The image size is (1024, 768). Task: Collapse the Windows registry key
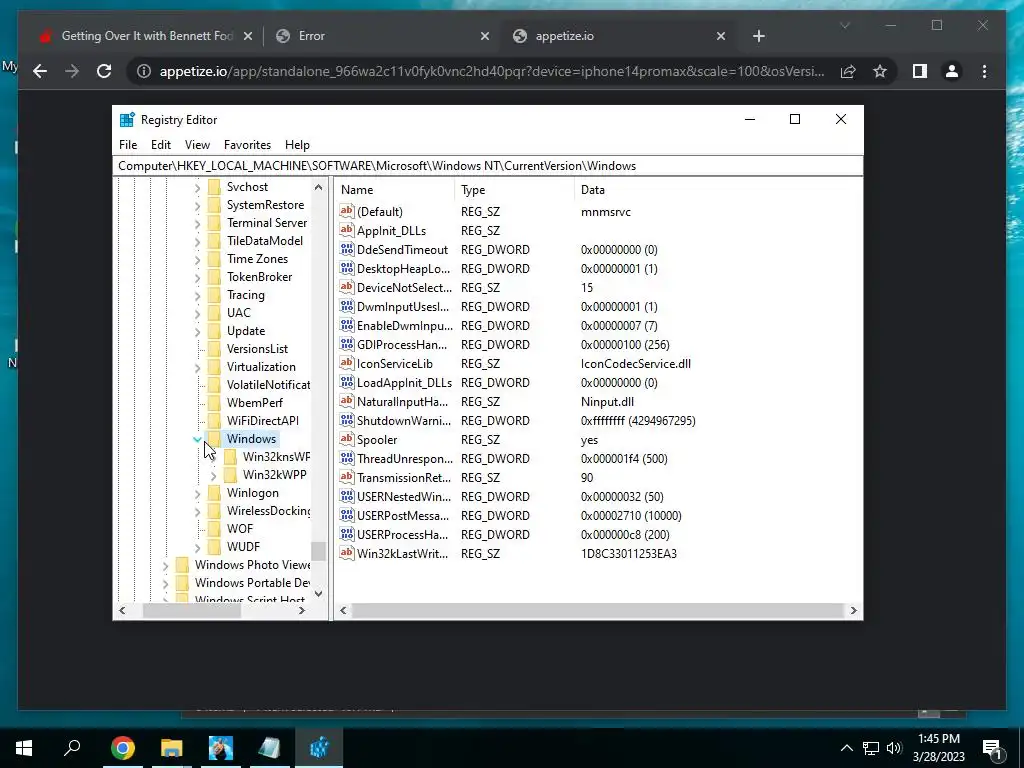point(197,440)
